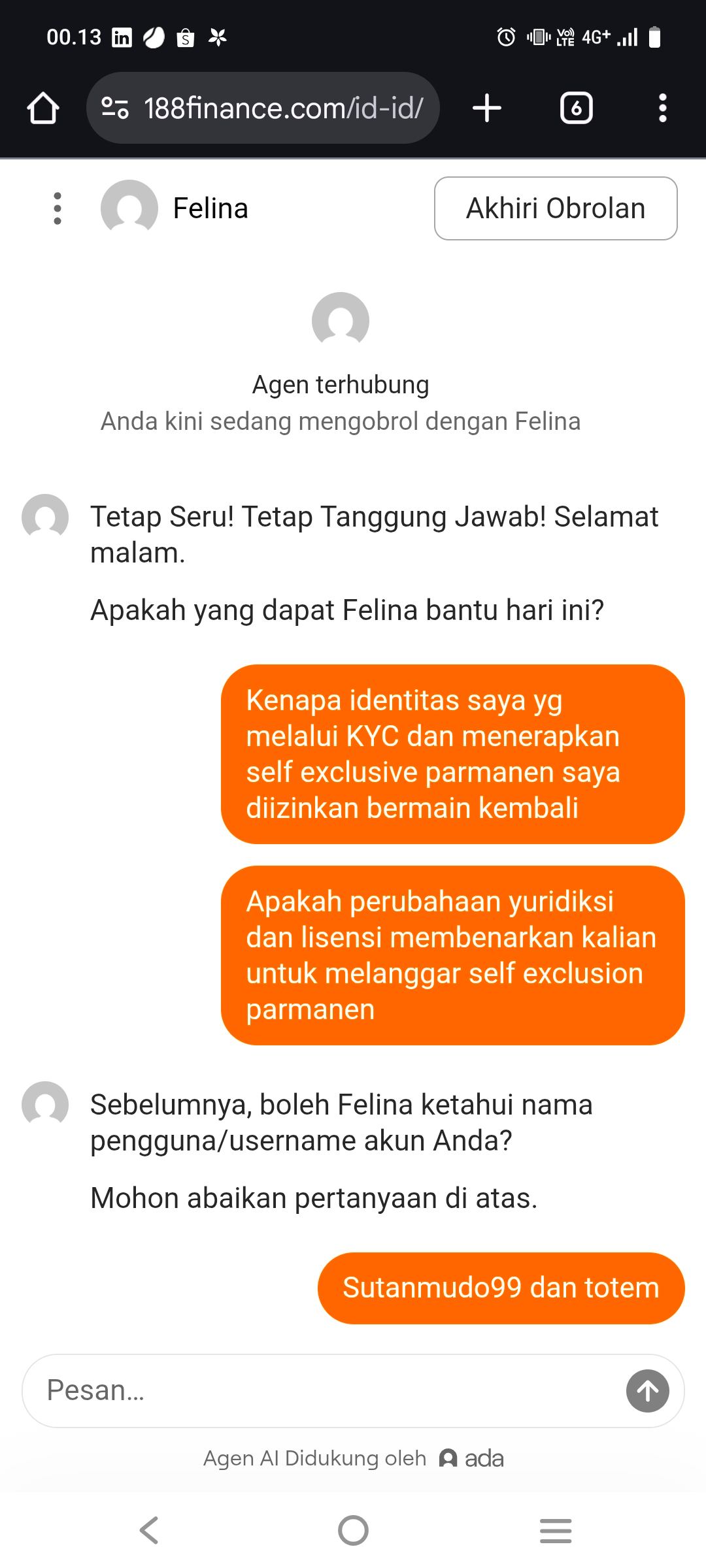Tap the Shopee notification icon in status bar
Viewport: 706px width, 1568px height.
(x=186, y=38)
